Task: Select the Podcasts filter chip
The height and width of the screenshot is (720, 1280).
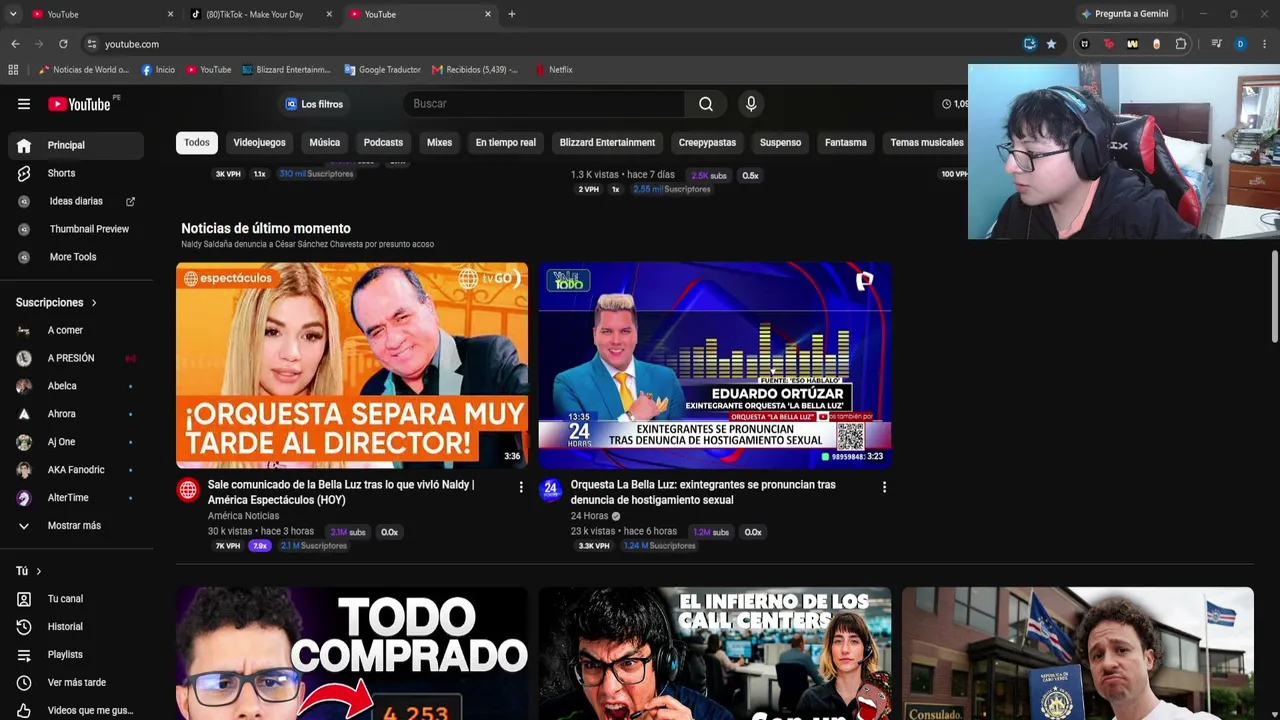Action: (x=383, y=143)
